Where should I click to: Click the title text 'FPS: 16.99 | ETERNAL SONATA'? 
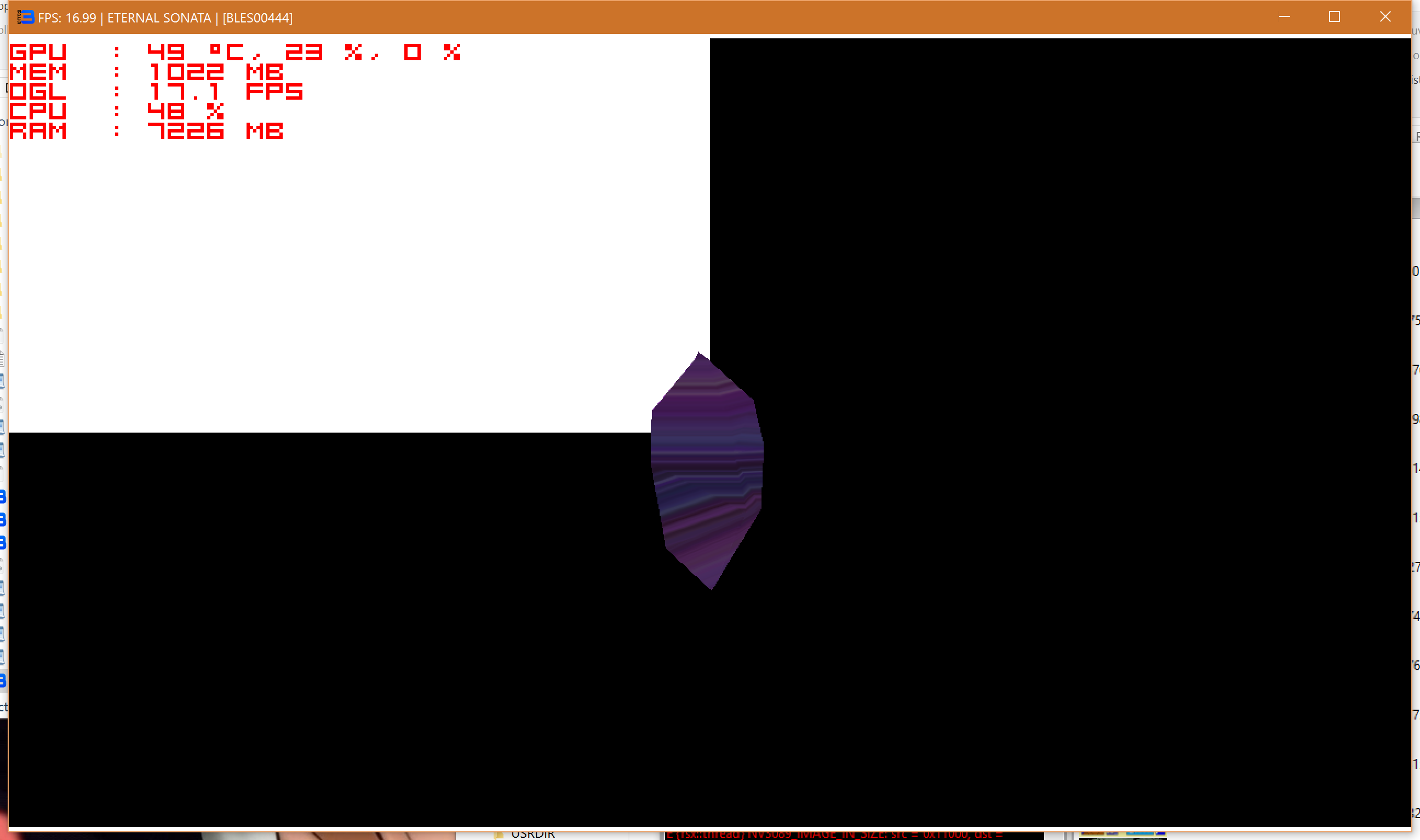[x=124, y=18]
